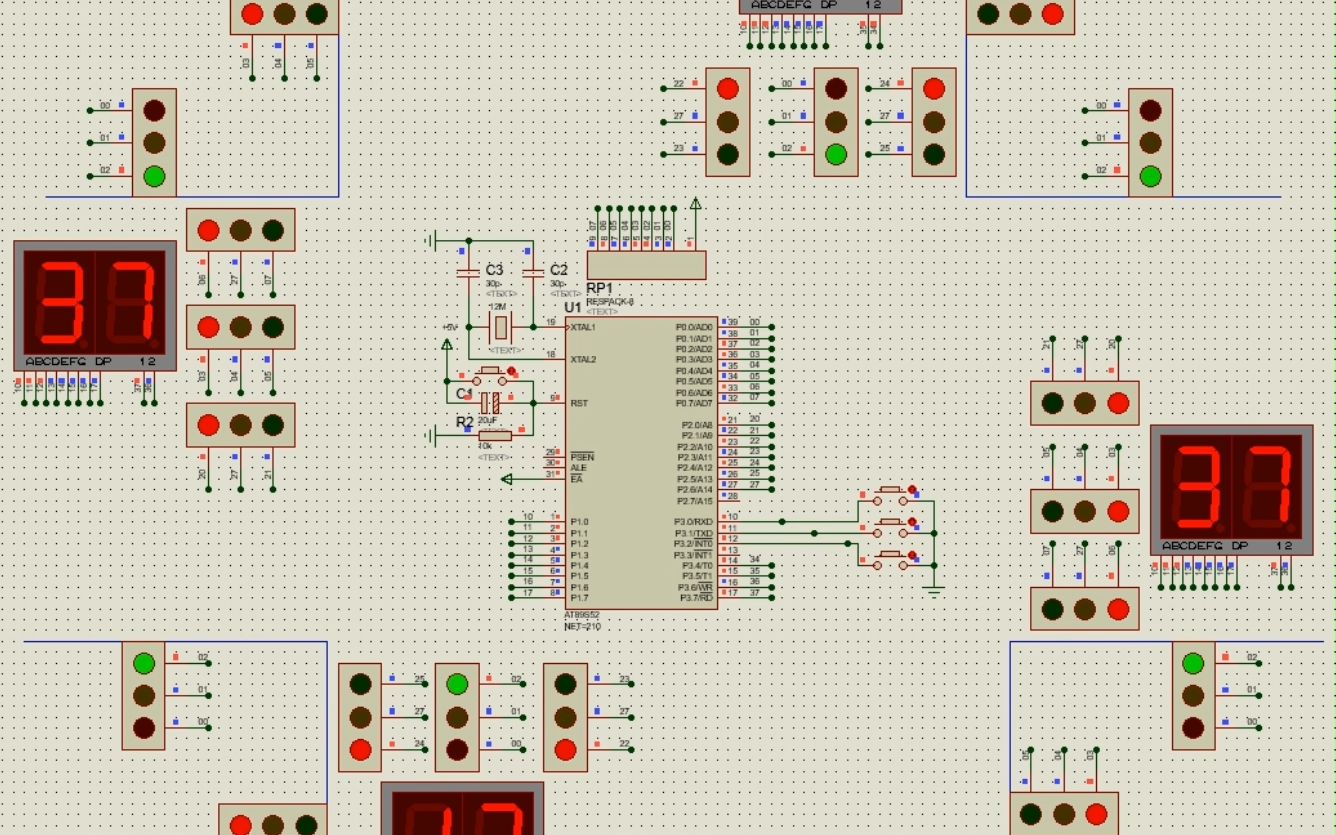The image size is (1336, 835).
Task: Select top-center traffic light wired to 22, 27, 23
Action: 728,122
